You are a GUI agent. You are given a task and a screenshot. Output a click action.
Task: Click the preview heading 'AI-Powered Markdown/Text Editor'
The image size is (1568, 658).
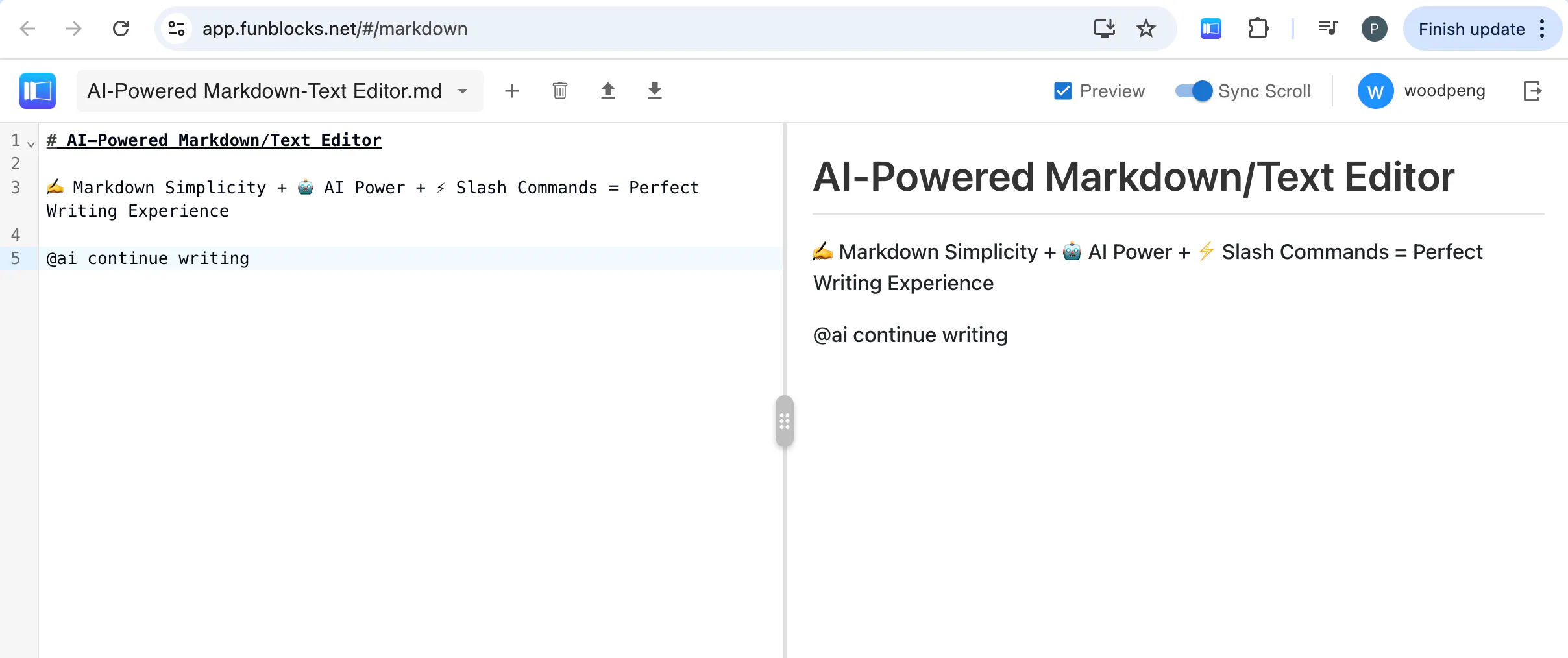click(1133, 177)
